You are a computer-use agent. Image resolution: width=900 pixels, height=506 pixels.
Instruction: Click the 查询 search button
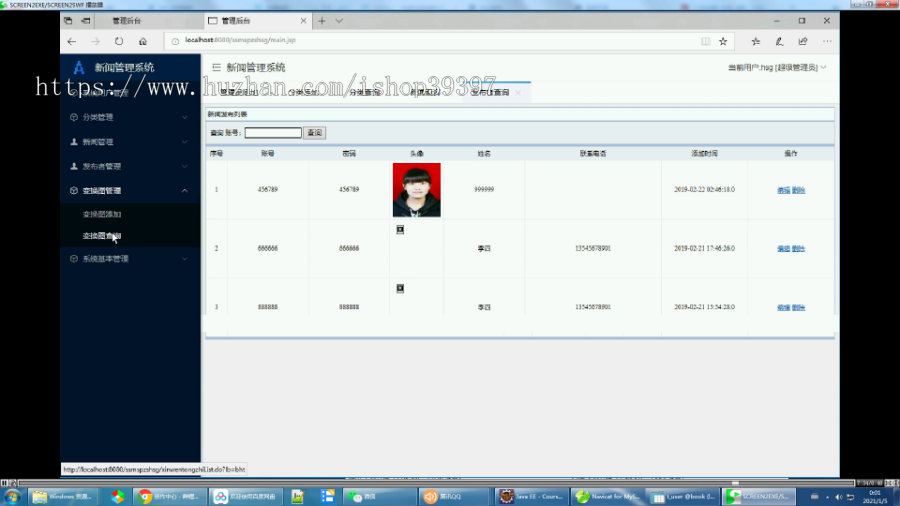[x=315, y=133]
